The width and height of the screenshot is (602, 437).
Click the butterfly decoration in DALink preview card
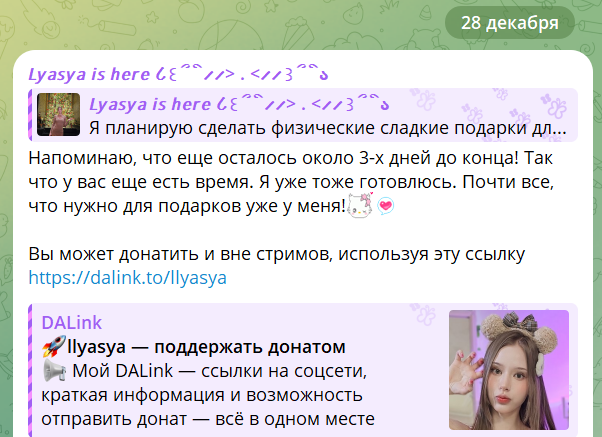pos(424,313)
